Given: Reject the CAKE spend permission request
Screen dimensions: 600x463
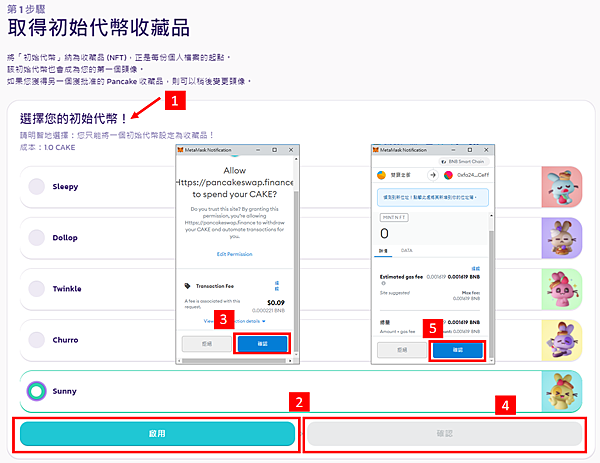Looking at the screenshot, I should (x=207, y=344).
